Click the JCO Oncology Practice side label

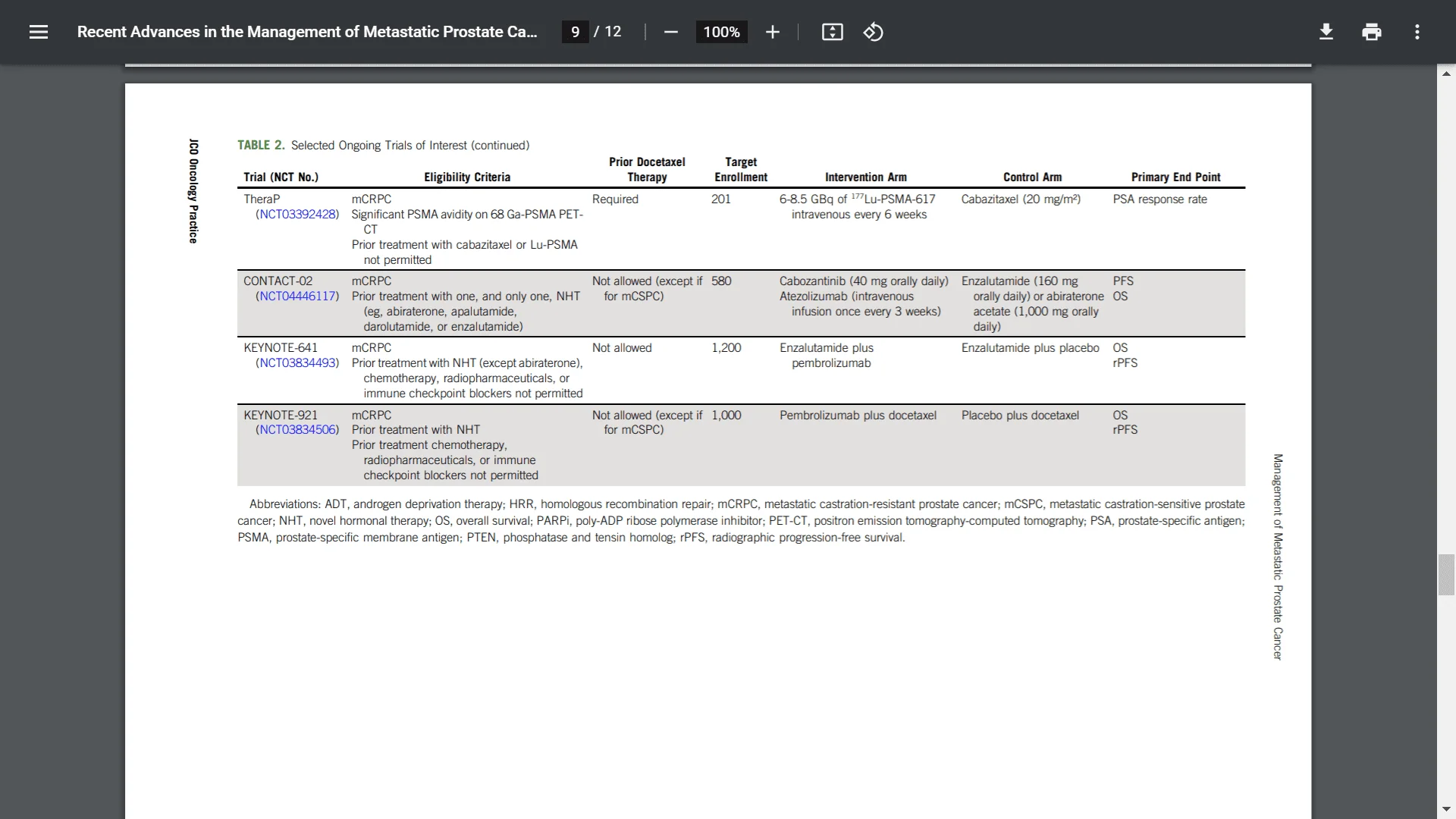[193, 191]
